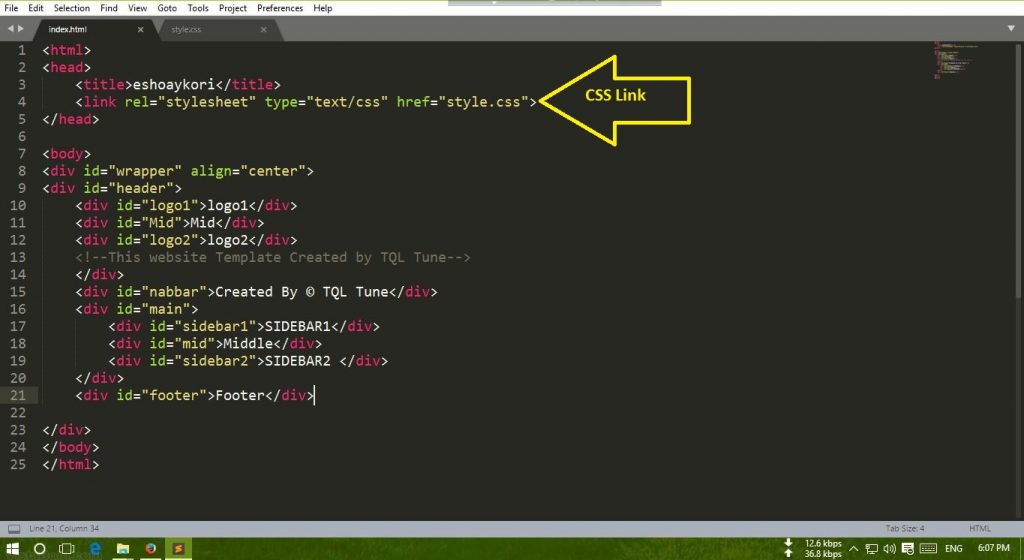The height and width of the screenshot is (560, 1024).
Task: Show hidden system tray icons
Action: coord(853,548)
